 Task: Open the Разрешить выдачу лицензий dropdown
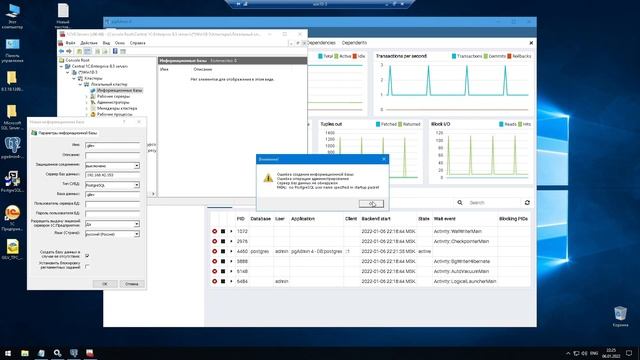coord(137,224)
